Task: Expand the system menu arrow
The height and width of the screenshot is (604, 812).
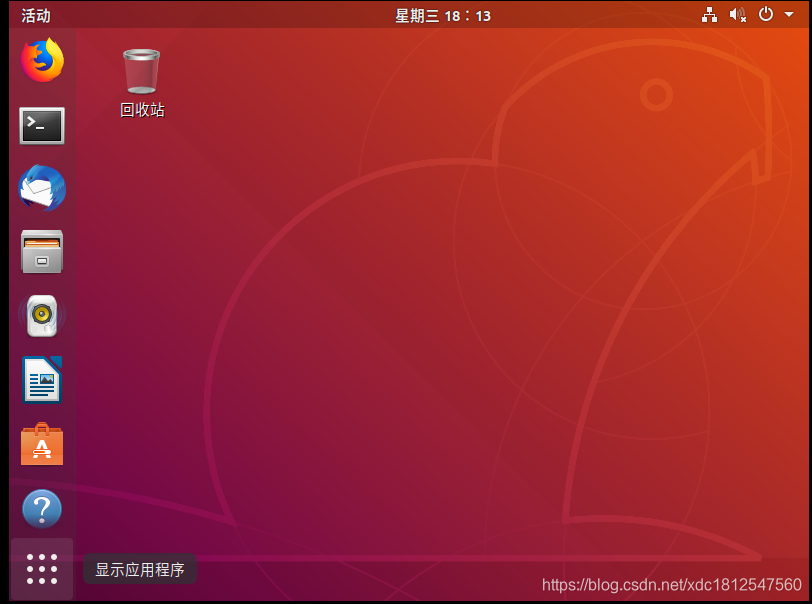Action: (789, 15)
